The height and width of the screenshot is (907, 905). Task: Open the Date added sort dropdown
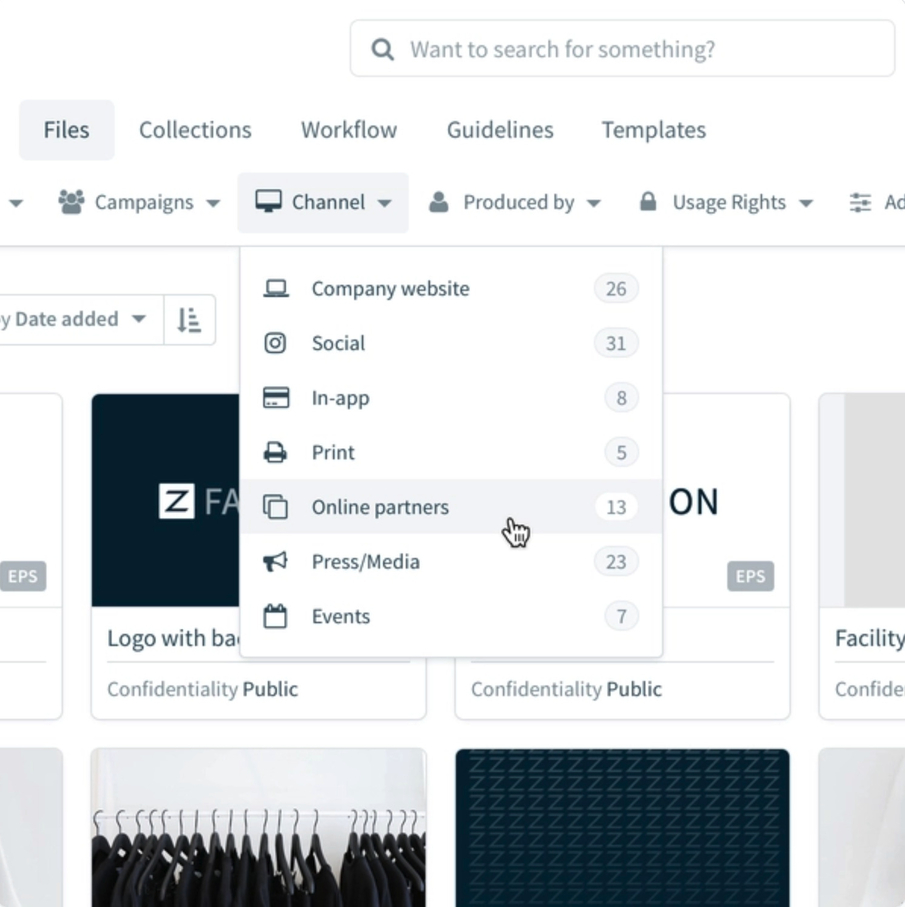pyautogui.click(x=82, y=319)
